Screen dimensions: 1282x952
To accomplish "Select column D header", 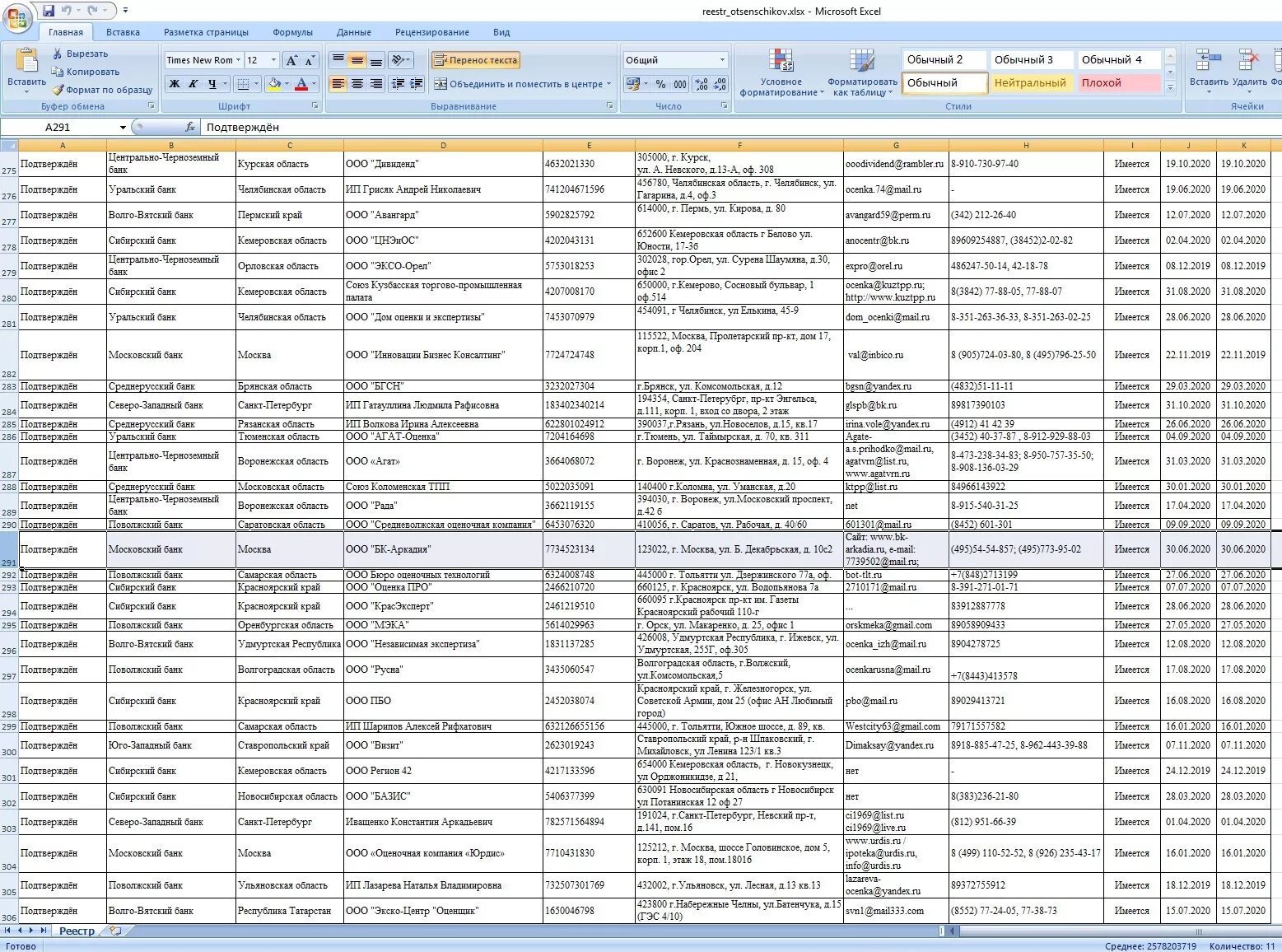I will click(x=443, y=145).
